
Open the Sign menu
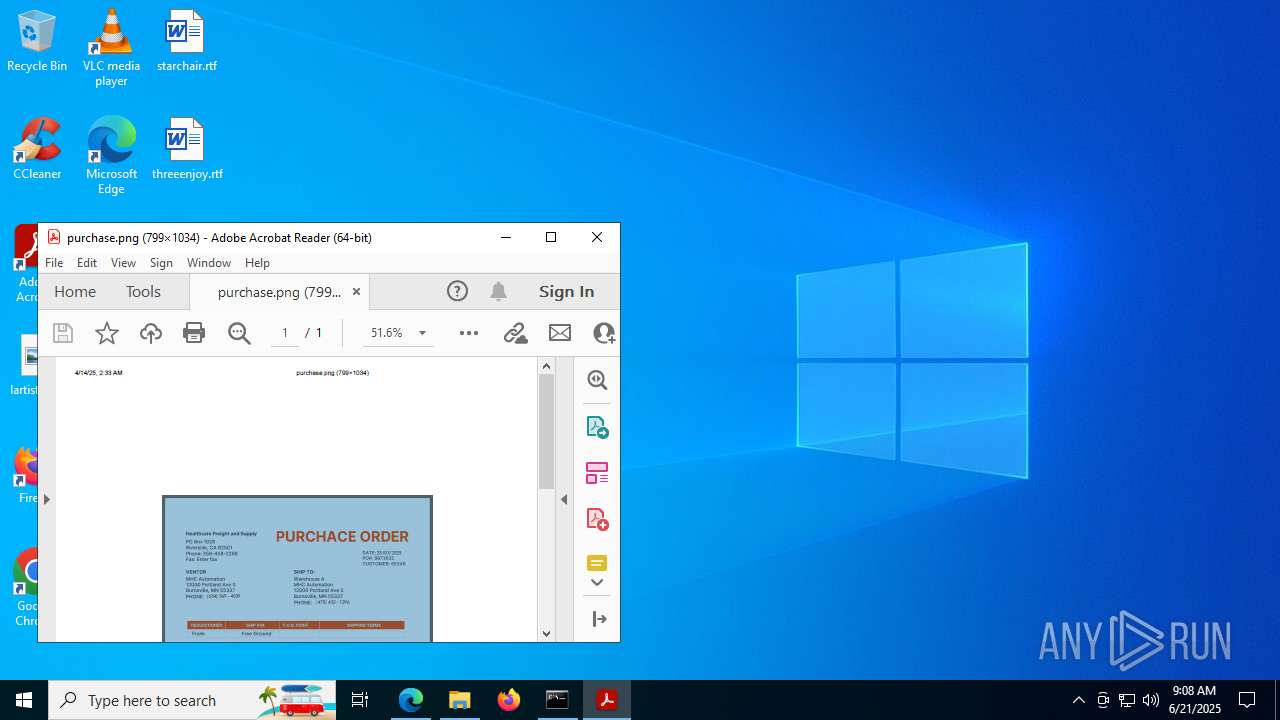click(161, 263)
